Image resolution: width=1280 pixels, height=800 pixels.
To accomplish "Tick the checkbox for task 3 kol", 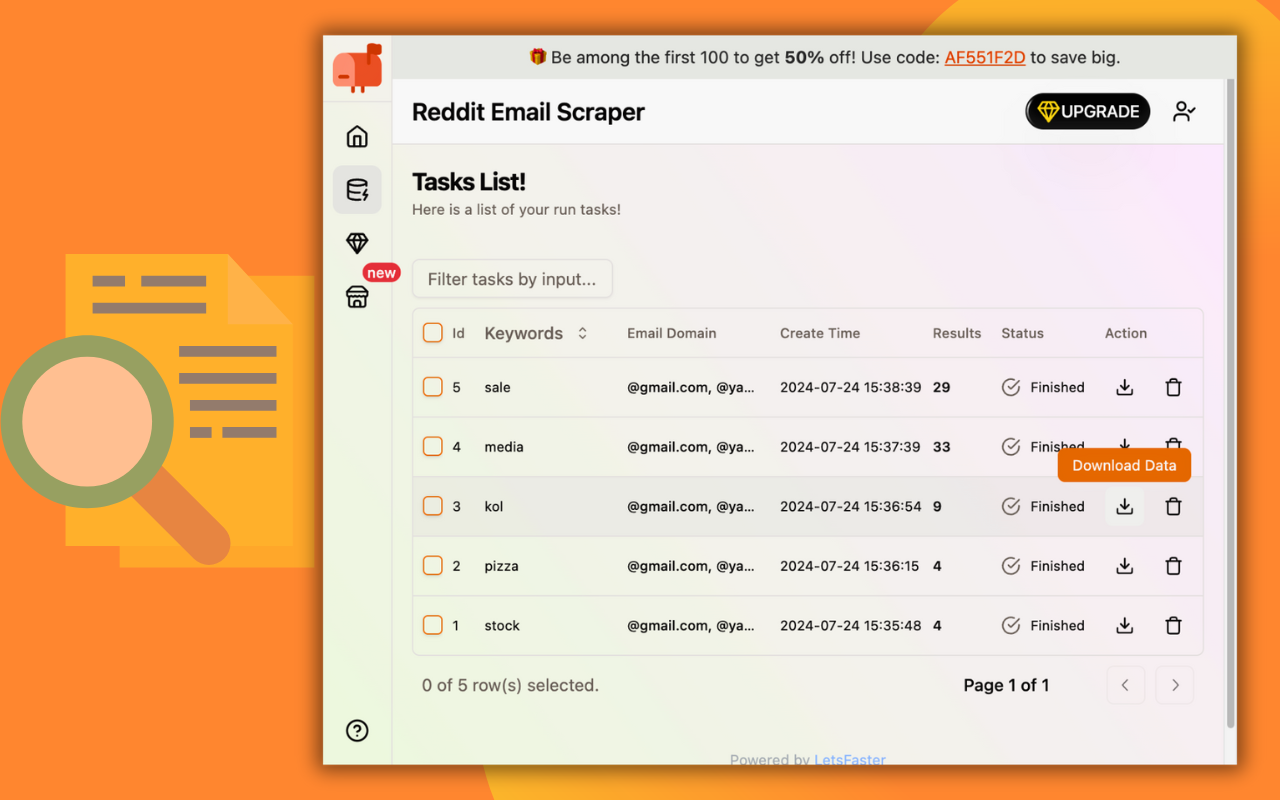I will [433, 506].
